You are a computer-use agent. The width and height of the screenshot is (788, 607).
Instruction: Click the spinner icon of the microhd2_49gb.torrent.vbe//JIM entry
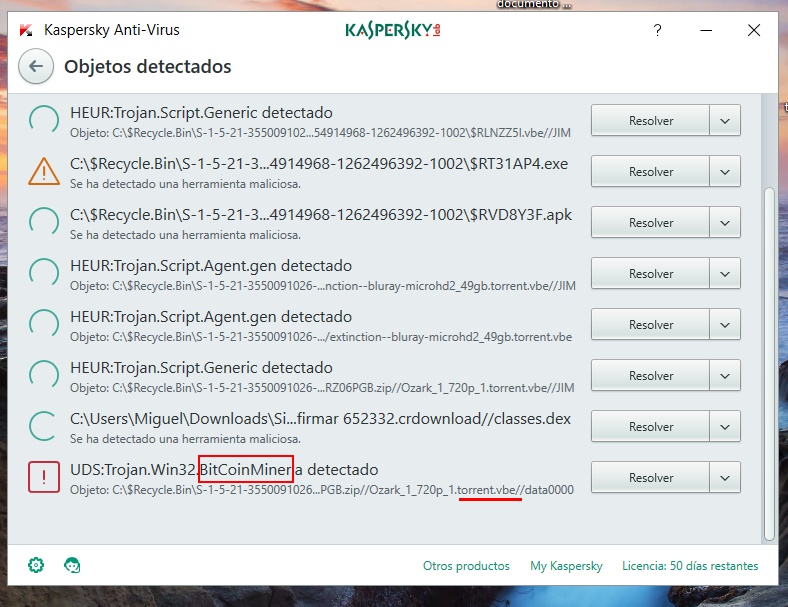[x=44, y=273]
